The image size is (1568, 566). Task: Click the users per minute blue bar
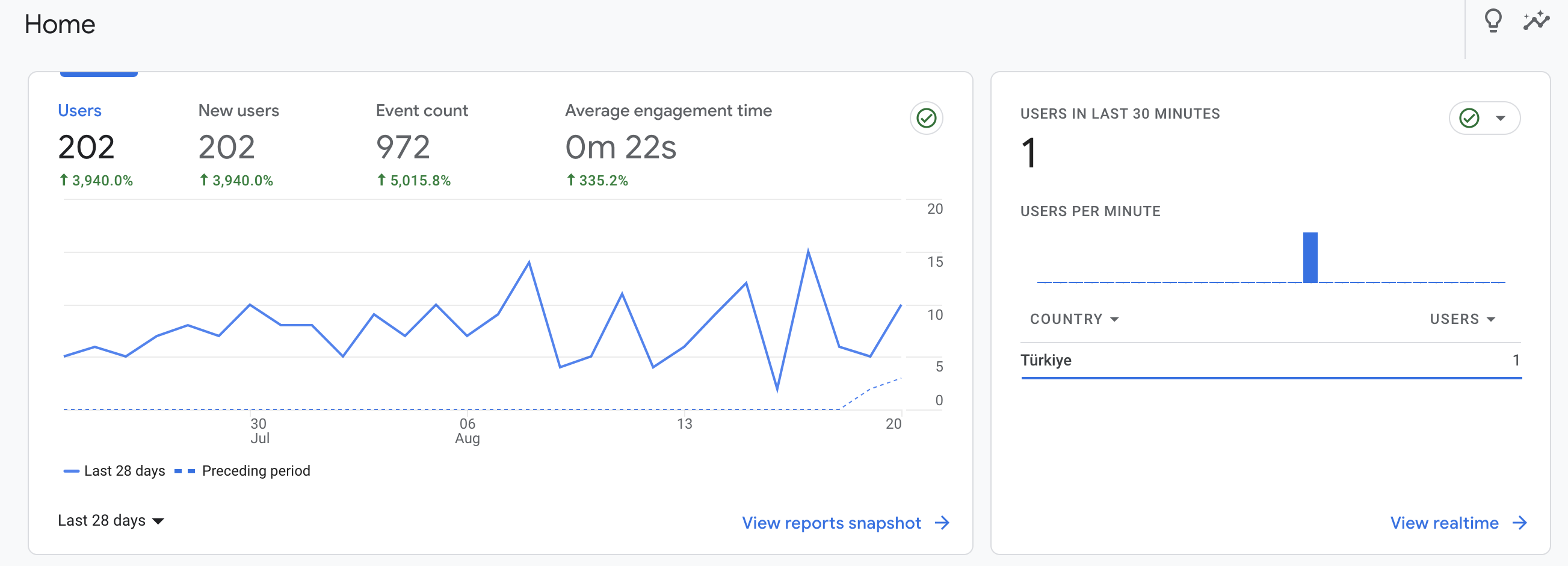click(x=1310, y=257)
